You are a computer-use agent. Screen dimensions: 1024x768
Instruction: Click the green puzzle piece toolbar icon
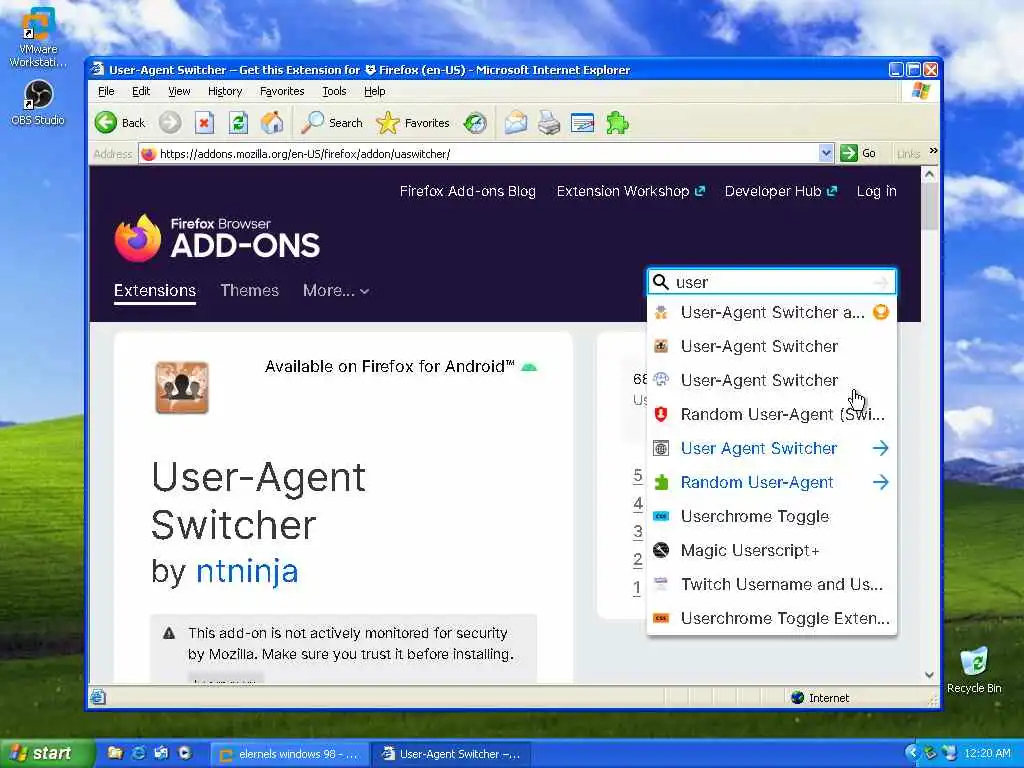pos(617,123)
